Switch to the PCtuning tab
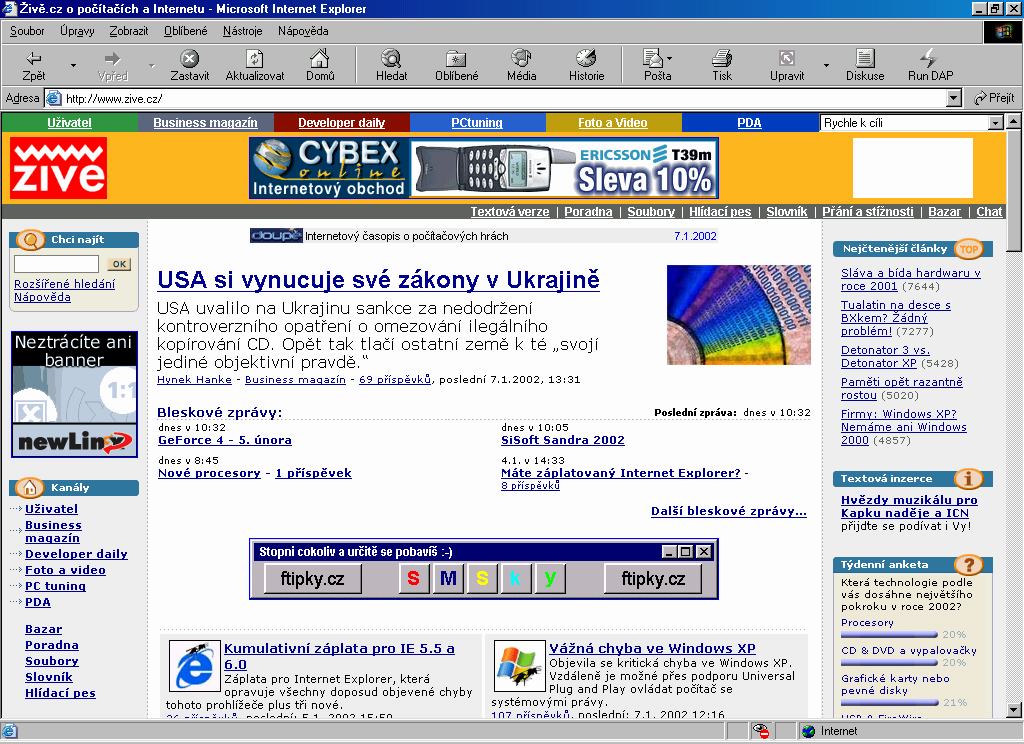This screenshot has height=744, width=1024. tap(477, 123)
